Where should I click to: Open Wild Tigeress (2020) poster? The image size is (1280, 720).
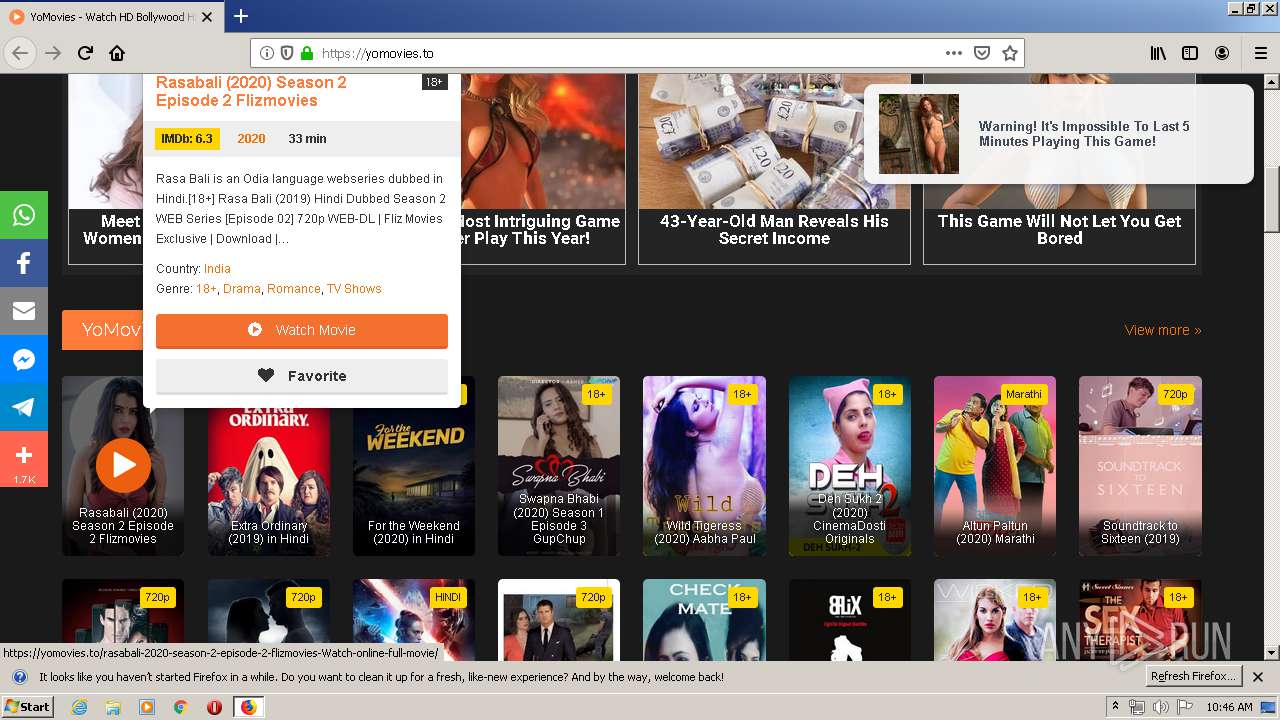coord(704,466)
